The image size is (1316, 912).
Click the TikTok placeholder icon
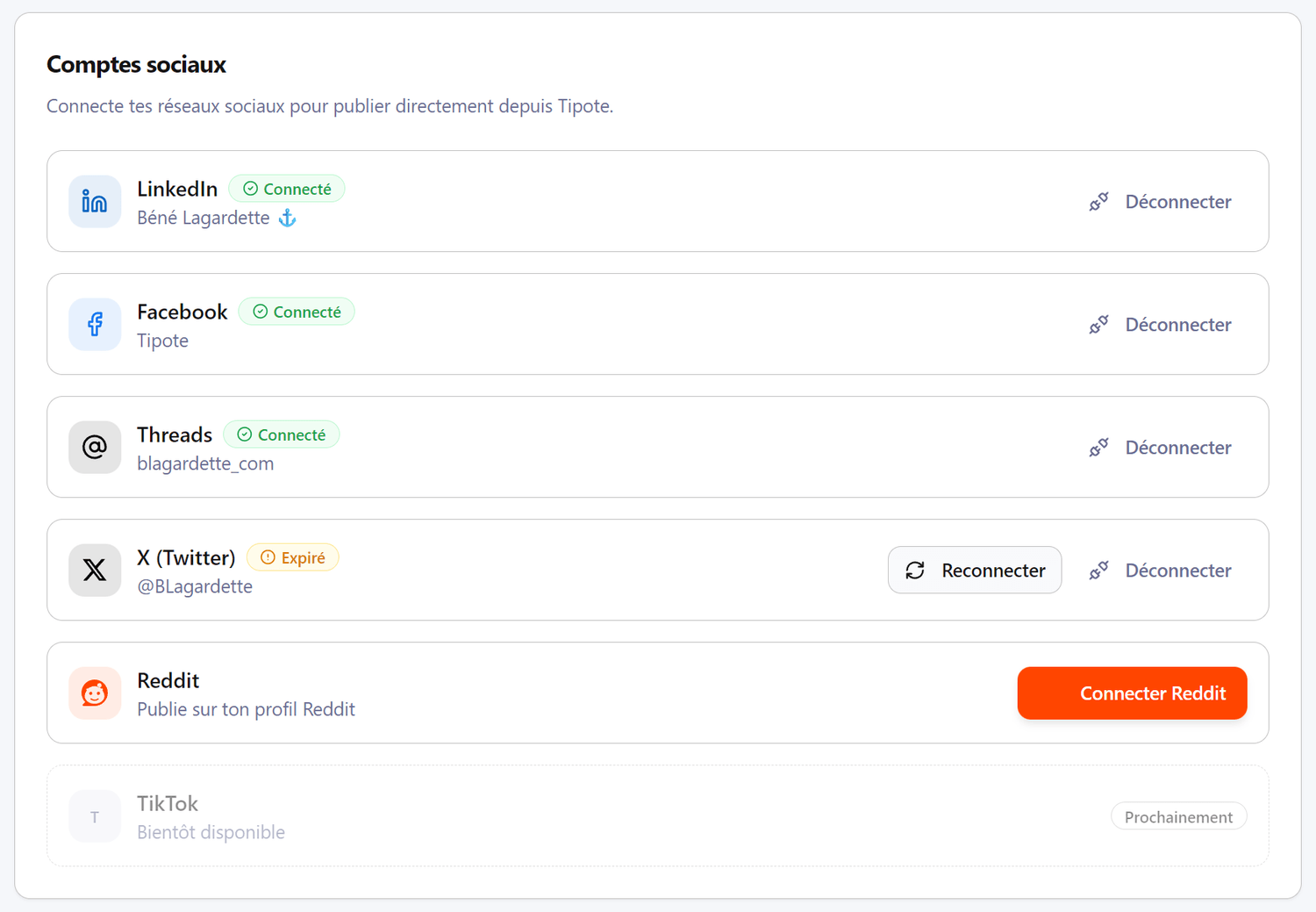(x=95, y=816)
